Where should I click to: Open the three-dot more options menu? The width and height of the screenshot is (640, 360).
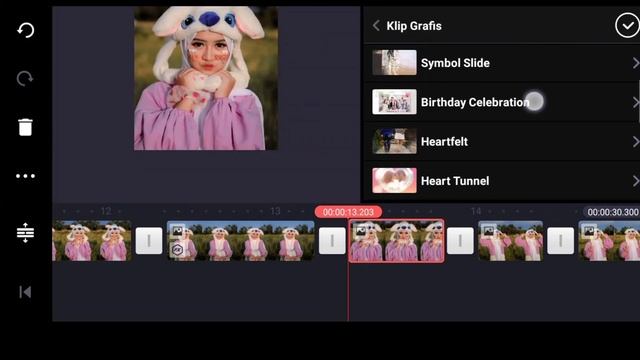25,176
